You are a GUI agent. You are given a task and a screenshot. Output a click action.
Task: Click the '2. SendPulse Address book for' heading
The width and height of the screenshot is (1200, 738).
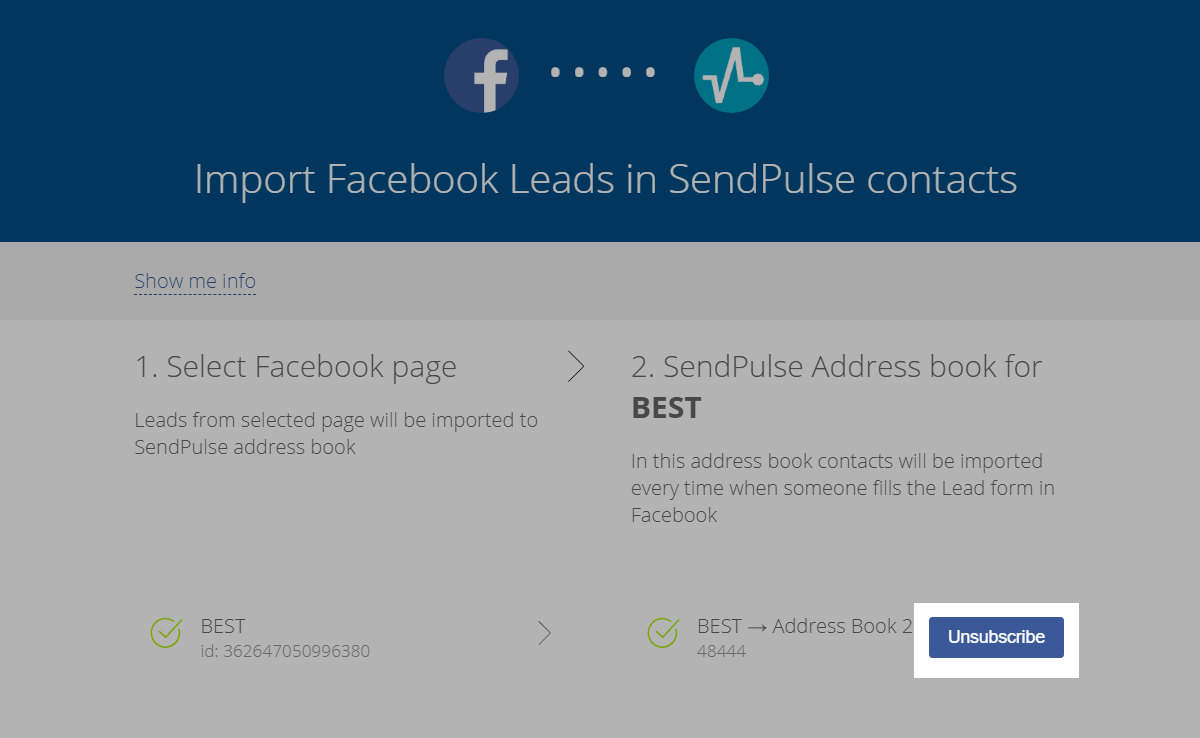[837, 367]
